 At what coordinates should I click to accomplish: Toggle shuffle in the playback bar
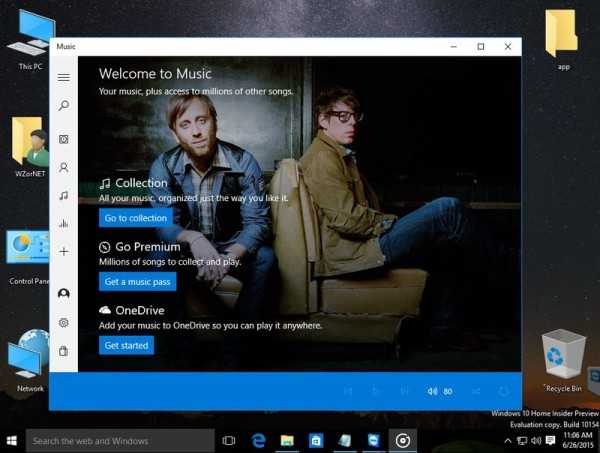pos(476,391)
